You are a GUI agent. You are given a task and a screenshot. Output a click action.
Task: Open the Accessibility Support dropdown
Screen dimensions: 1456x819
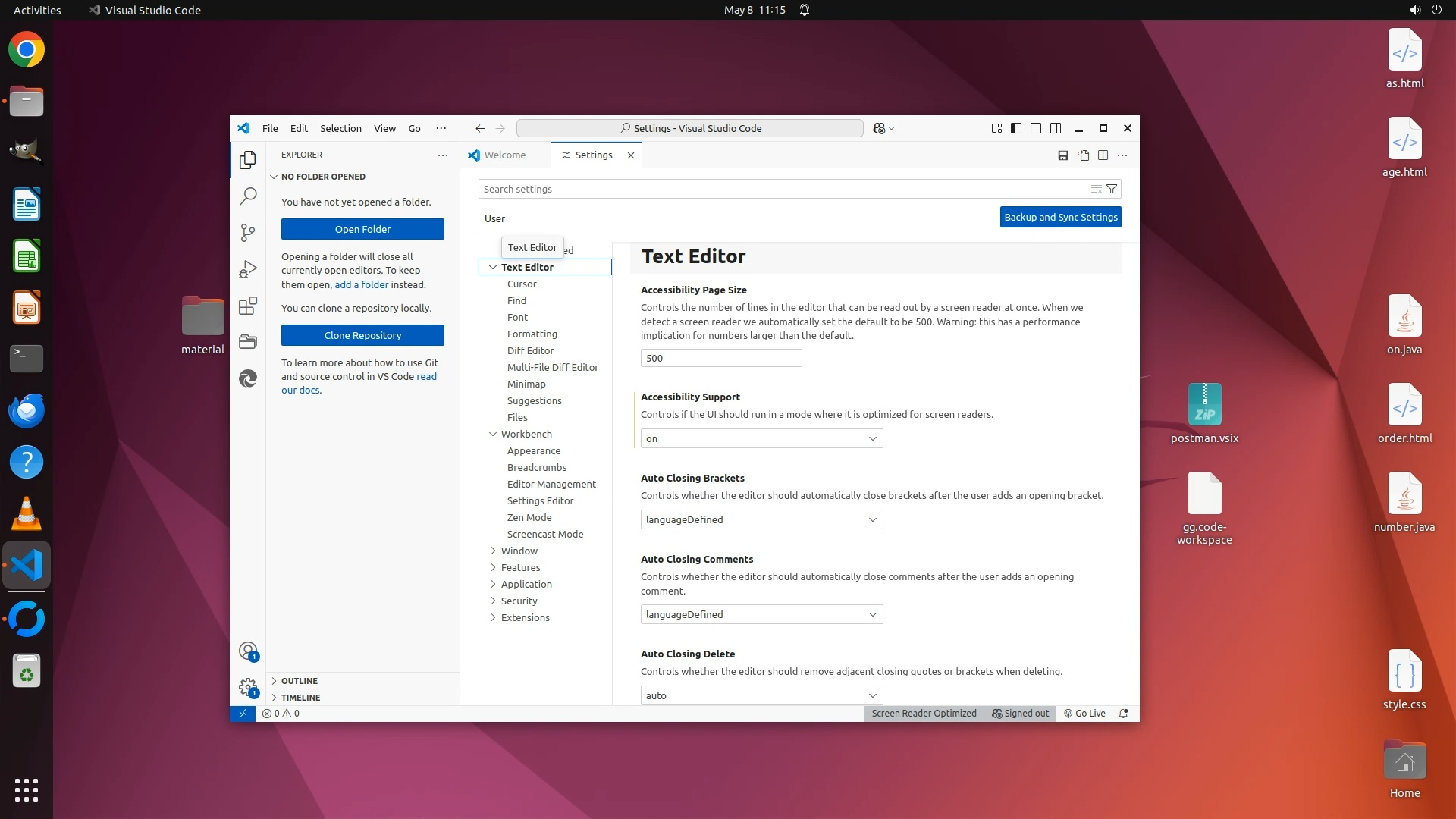(761, 438)
